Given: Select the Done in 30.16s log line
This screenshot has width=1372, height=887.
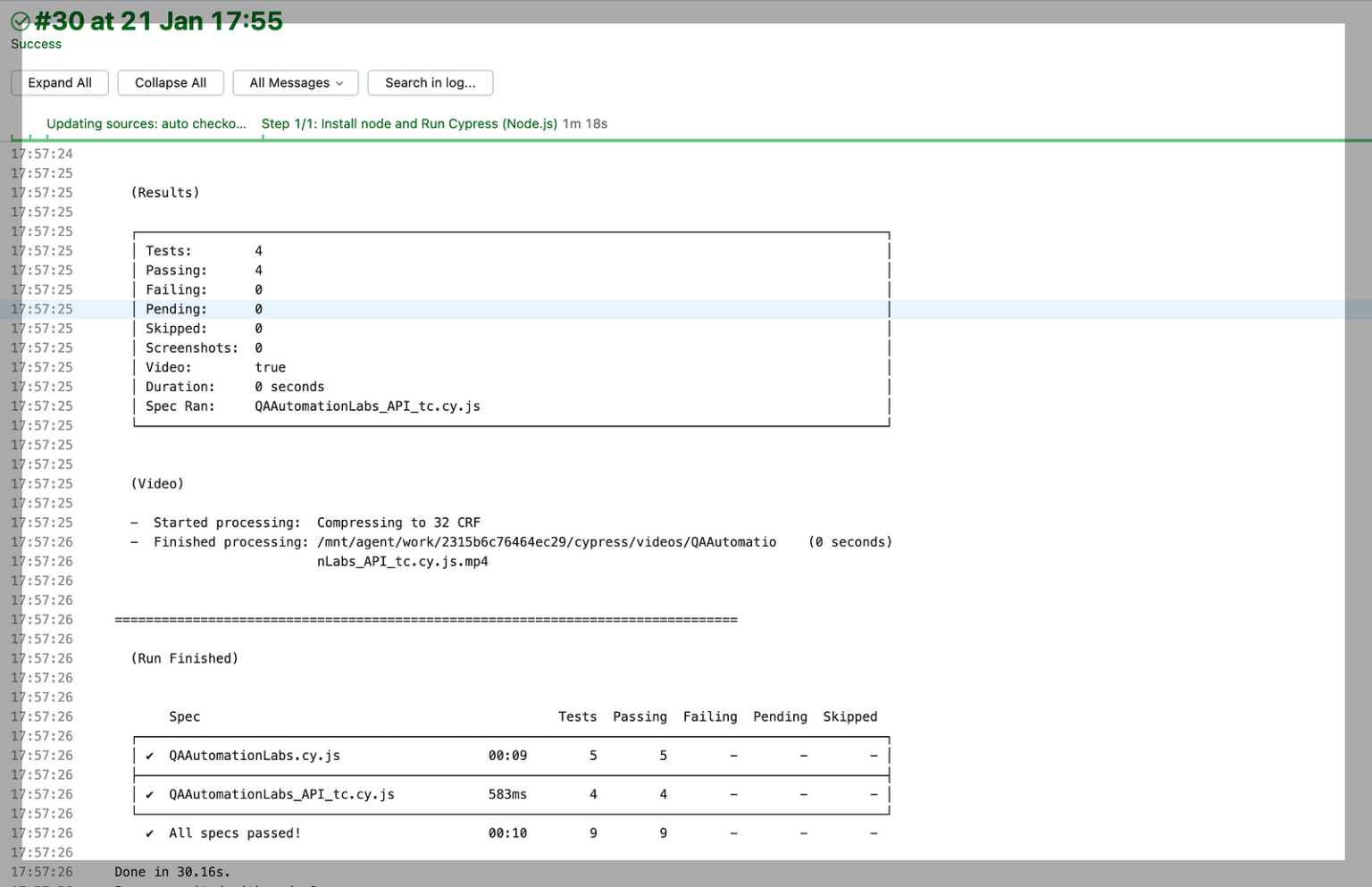Looking at the screenshot, I should click(x=172, y=872).
